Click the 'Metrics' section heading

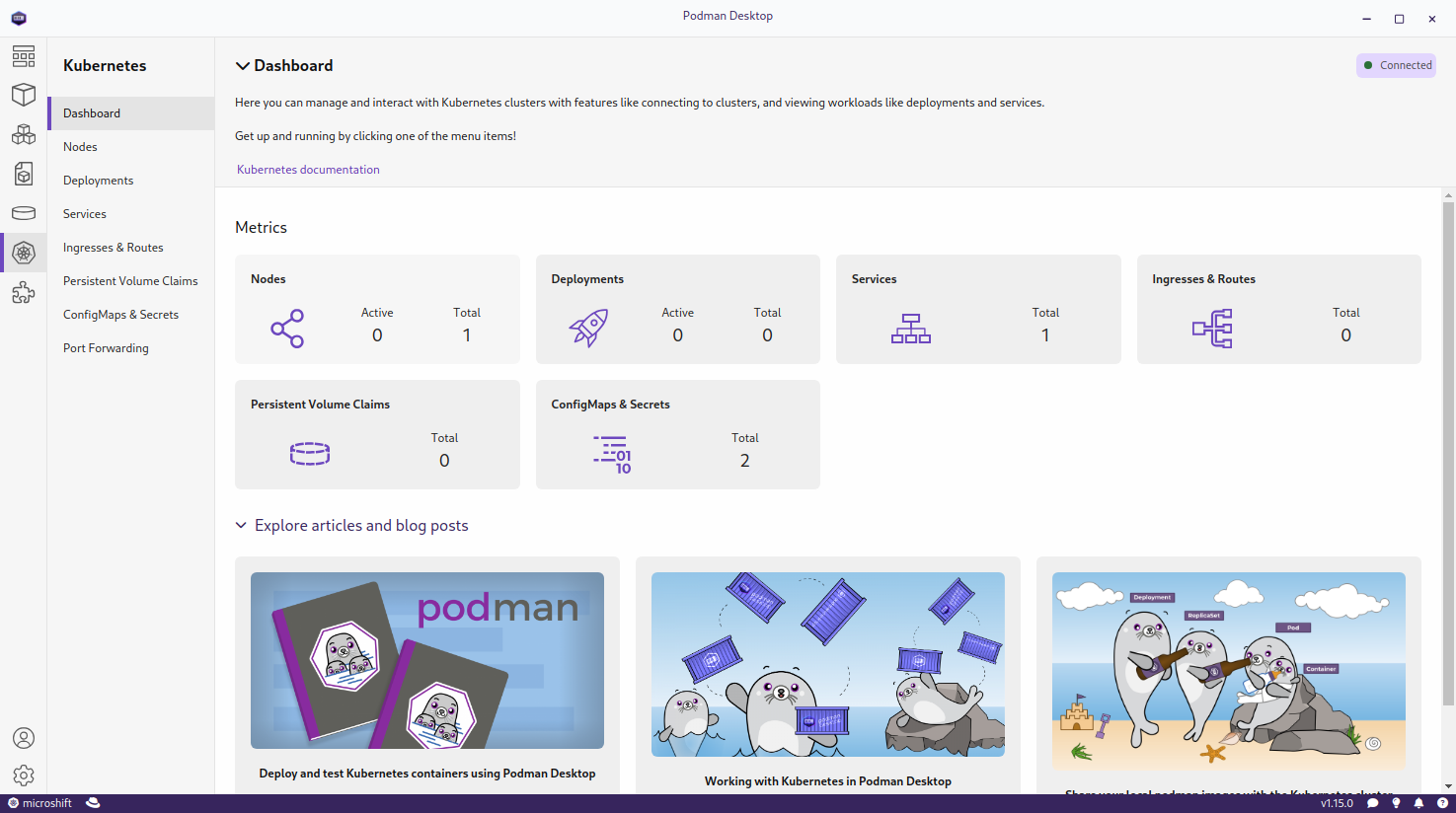click(261, 227)
